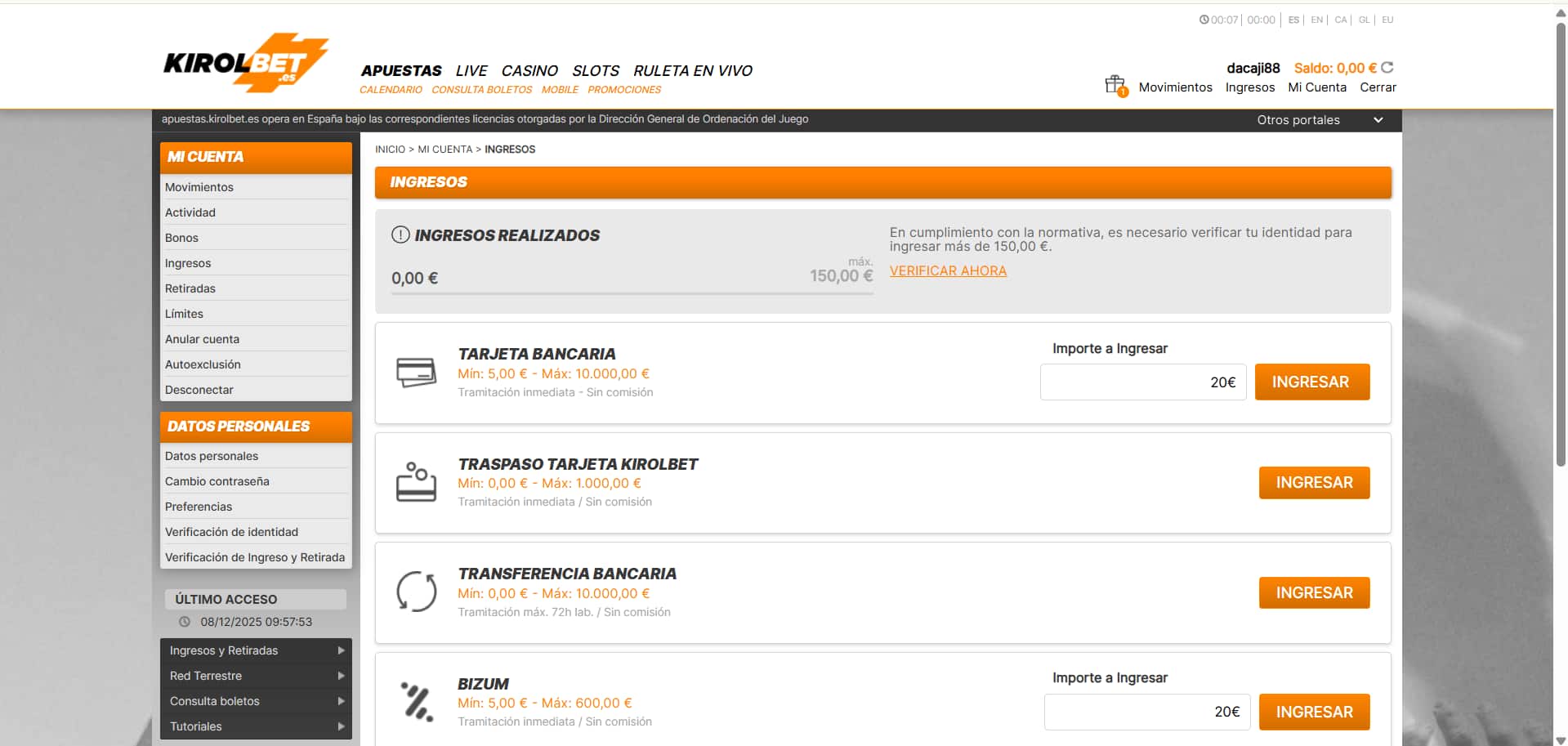This screenshot has width=1568, height=746.
Task: Open the gift/bonus notification icon
Action: pyautogui.click(x=1115, y=83)
